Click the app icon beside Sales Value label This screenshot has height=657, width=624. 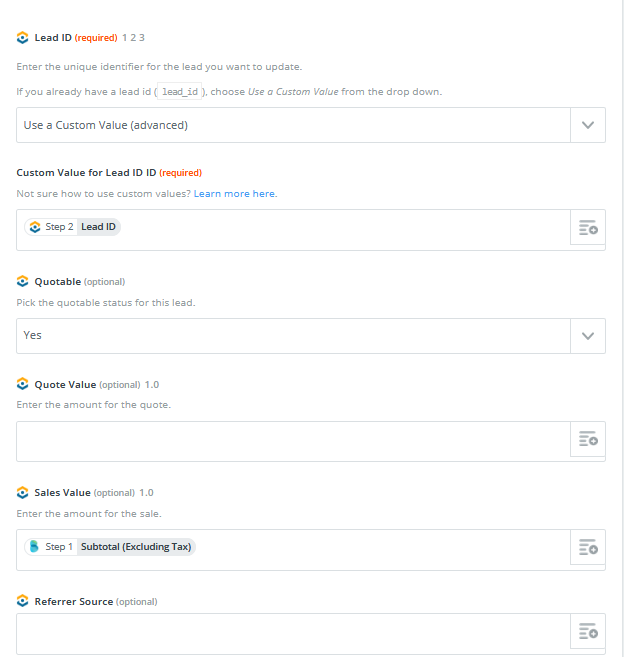point(23,493)
